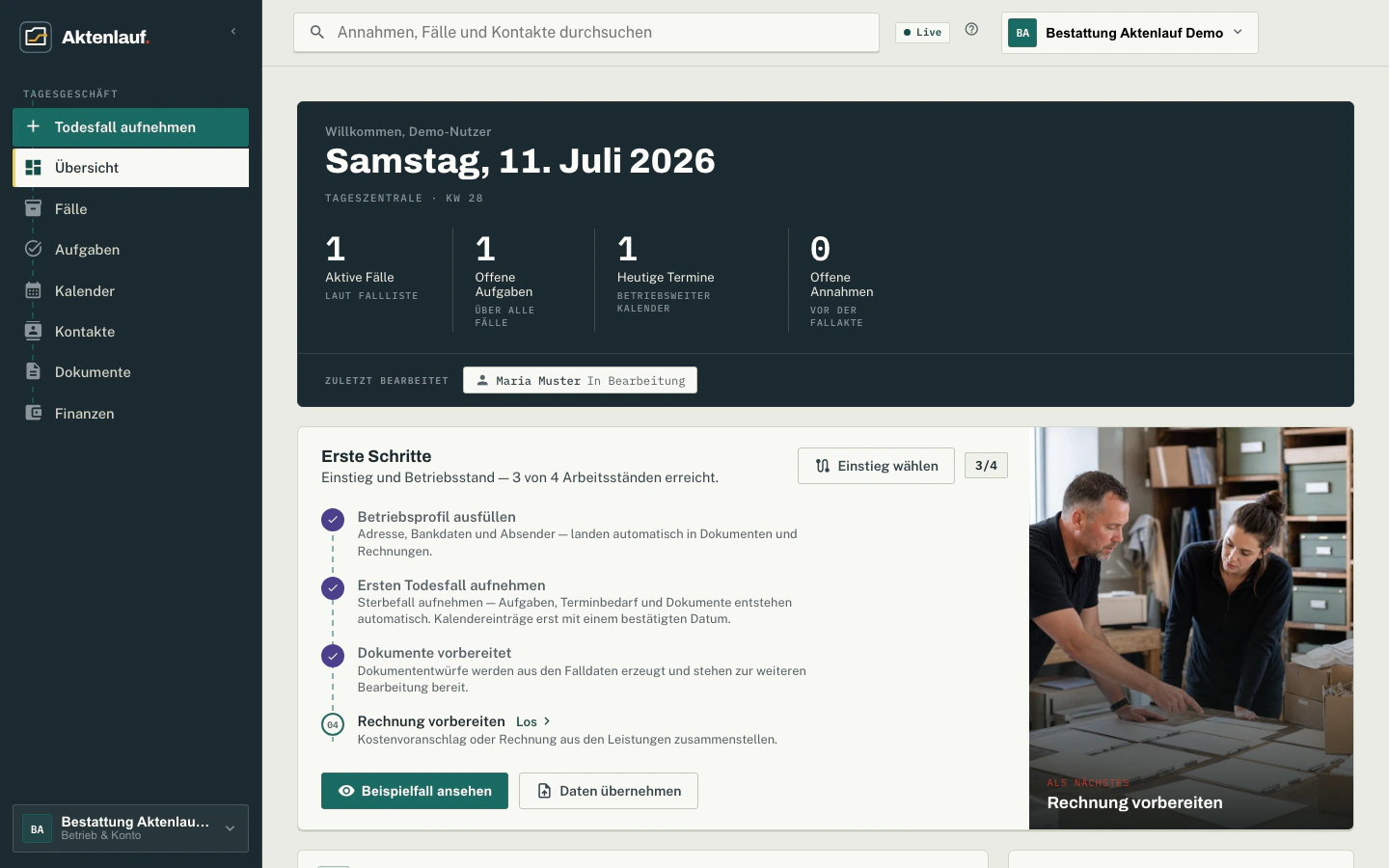Click the Rechnung vorbereiten step title
Viewport: 1389px width, 868px height.
tap(431, 721)
